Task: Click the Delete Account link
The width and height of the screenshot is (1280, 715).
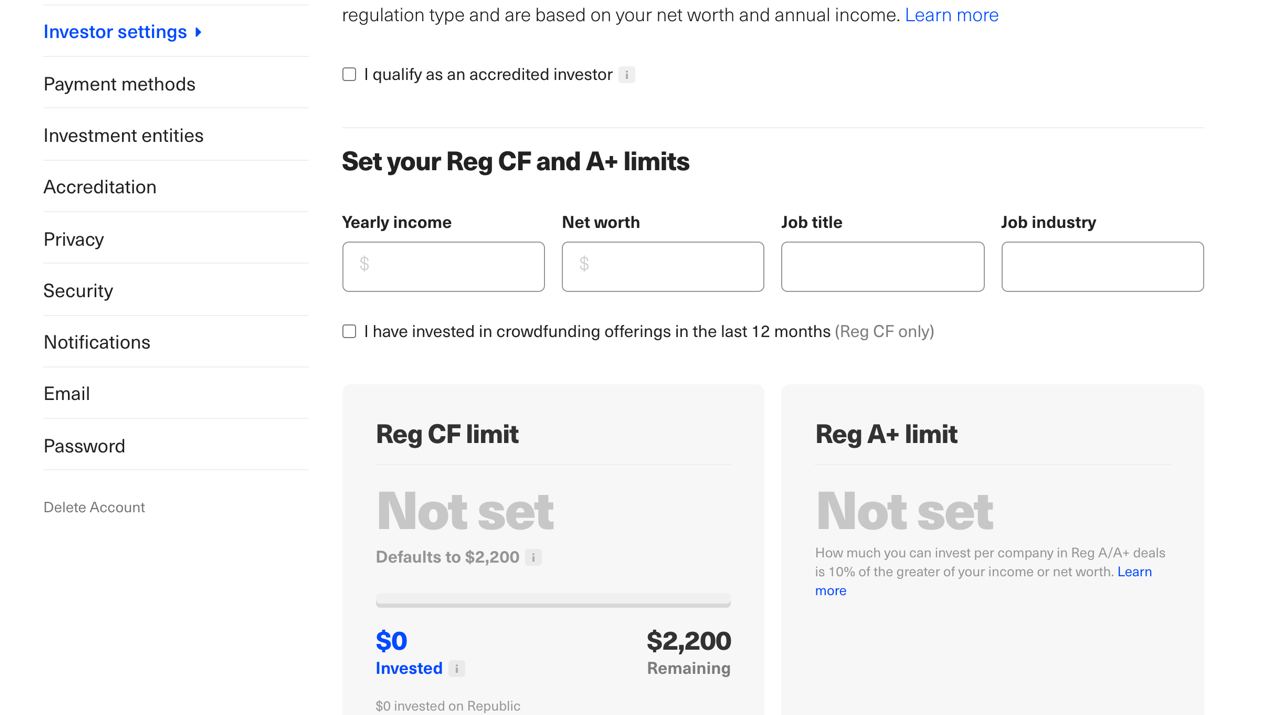Action: [94, 507]
